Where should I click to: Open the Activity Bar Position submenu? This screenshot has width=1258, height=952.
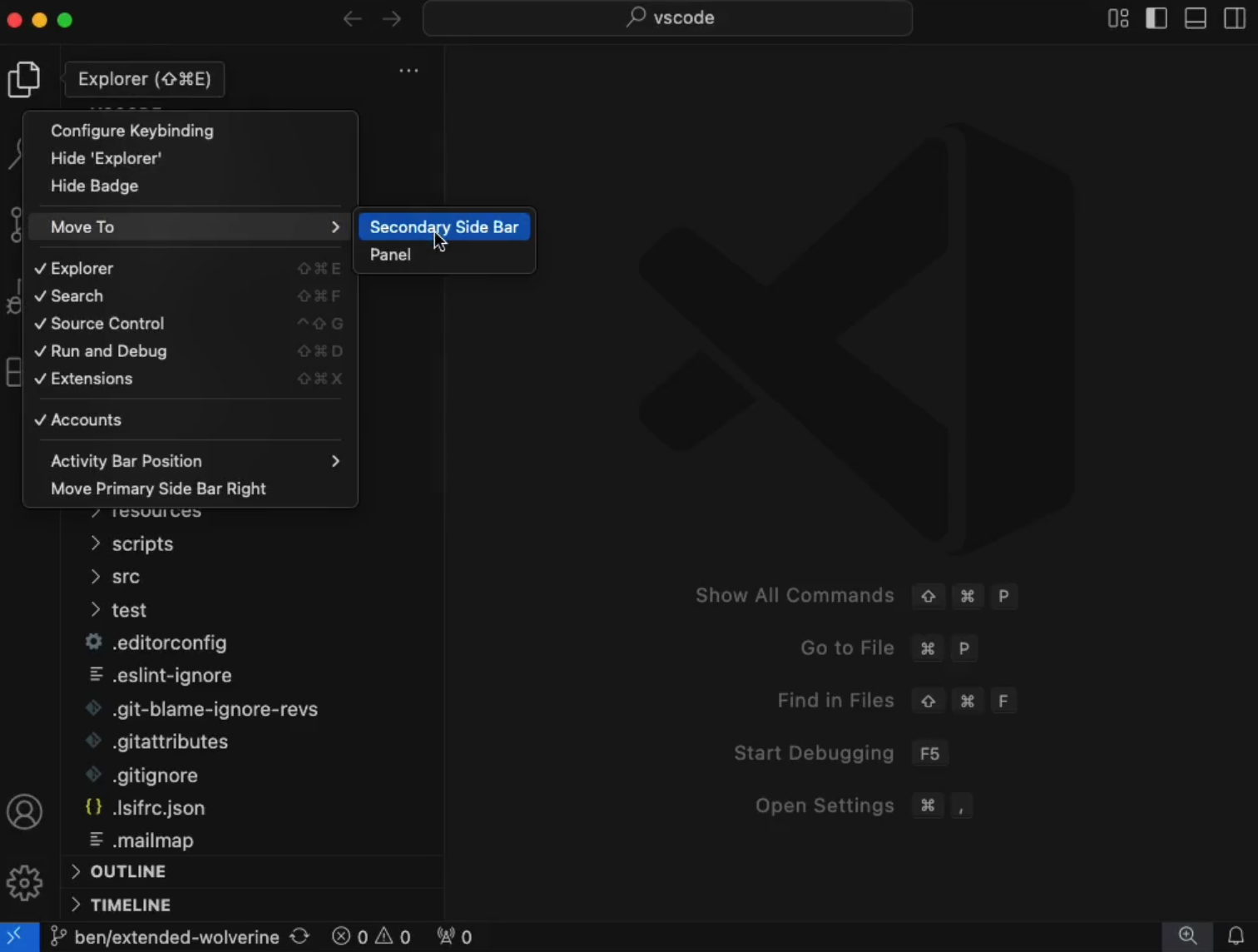pyautogui.click(x=191, y=461)
